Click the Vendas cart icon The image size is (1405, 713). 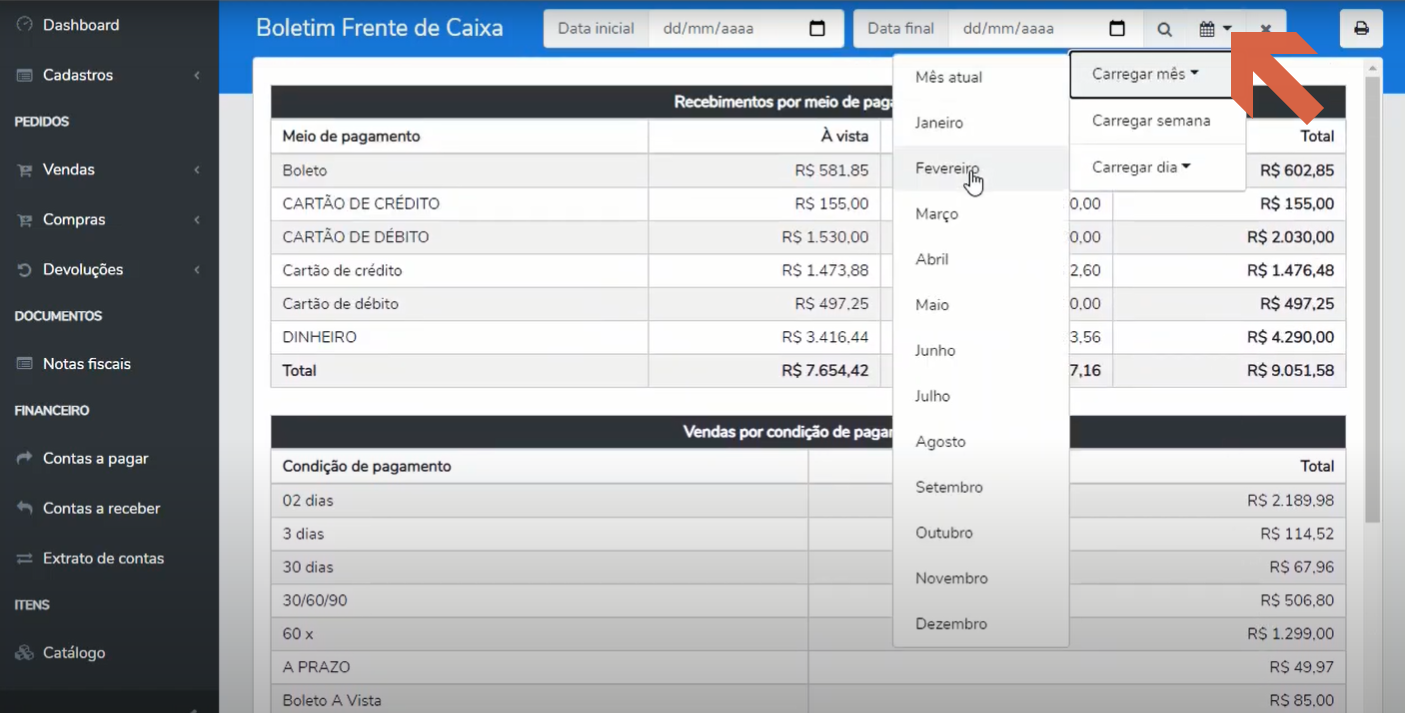point(25,170)
